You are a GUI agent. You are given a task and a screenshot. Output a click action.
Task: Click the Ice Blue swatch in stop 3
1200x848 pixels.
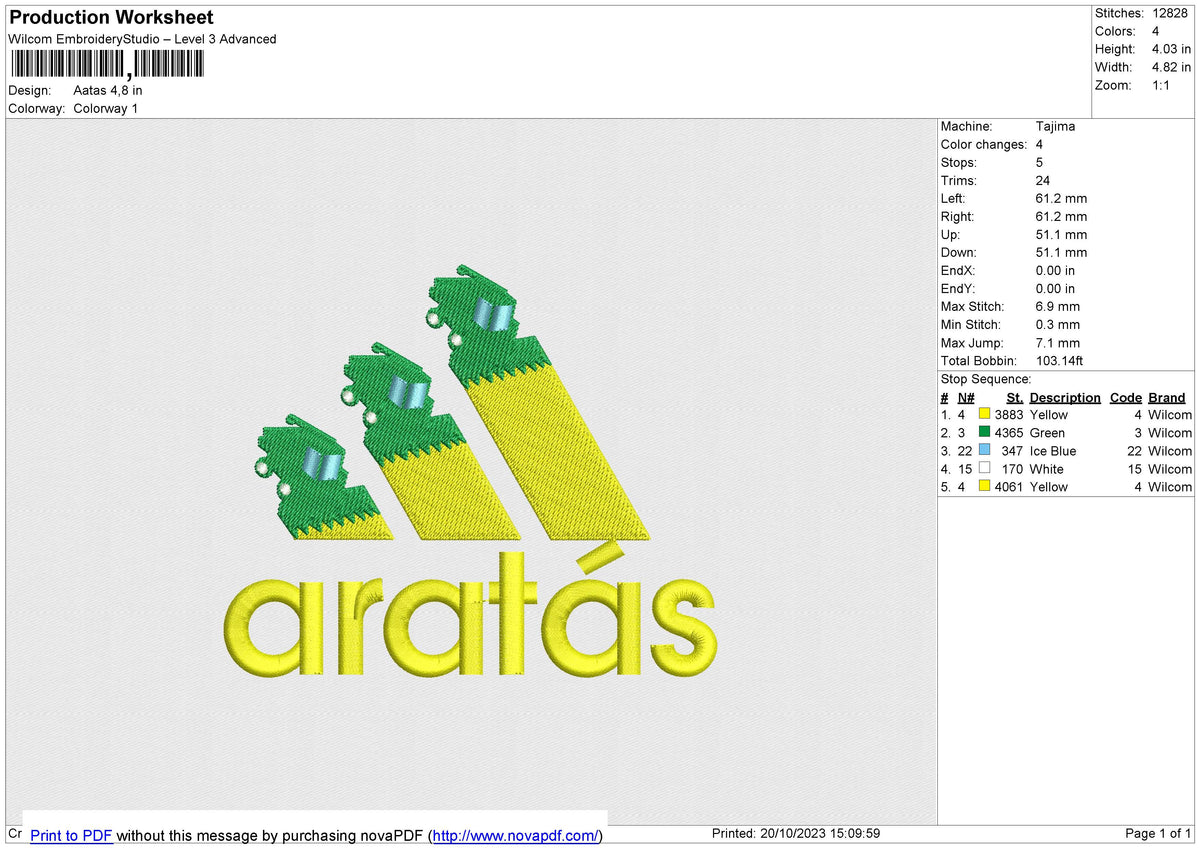985,451
